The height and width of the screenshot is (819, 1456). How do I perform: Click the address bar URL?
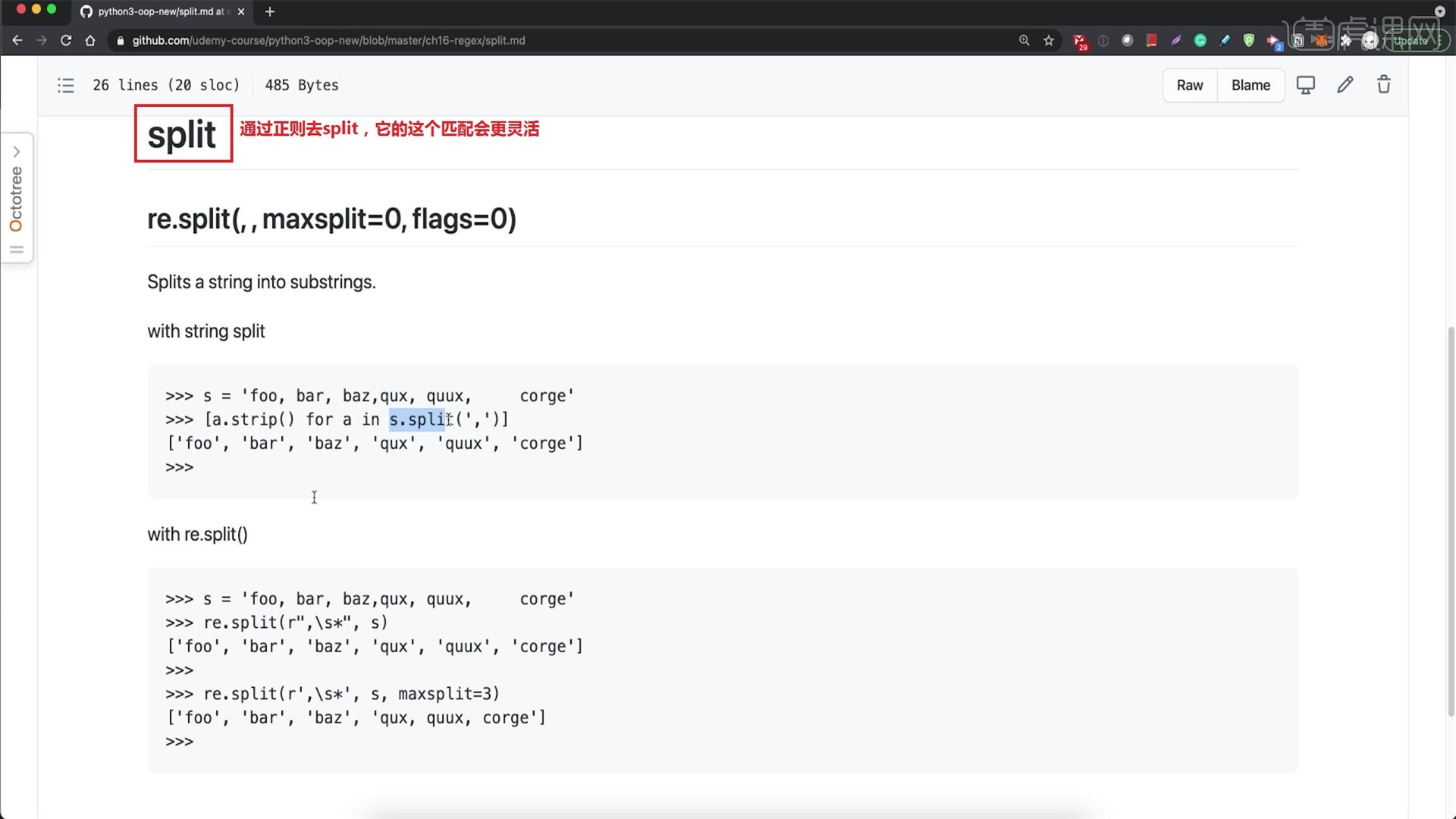pos(328,40)
